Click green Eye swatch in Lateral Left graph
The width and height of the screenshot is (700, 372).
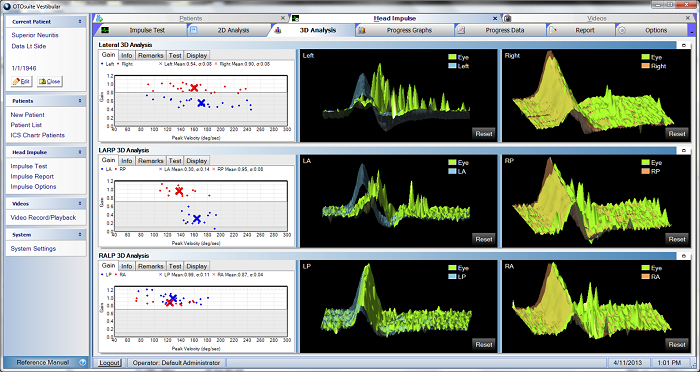452,57
